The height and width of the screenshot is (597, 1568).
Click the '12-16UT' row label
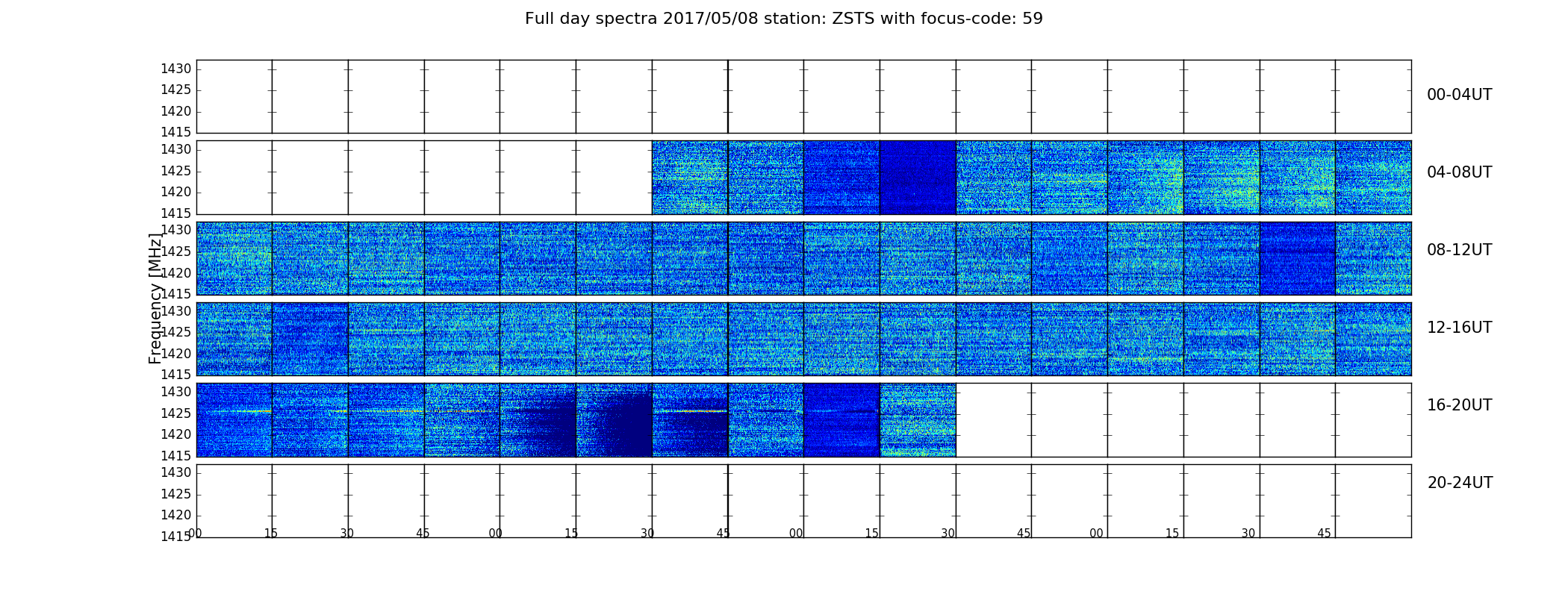click(1459, 328)
